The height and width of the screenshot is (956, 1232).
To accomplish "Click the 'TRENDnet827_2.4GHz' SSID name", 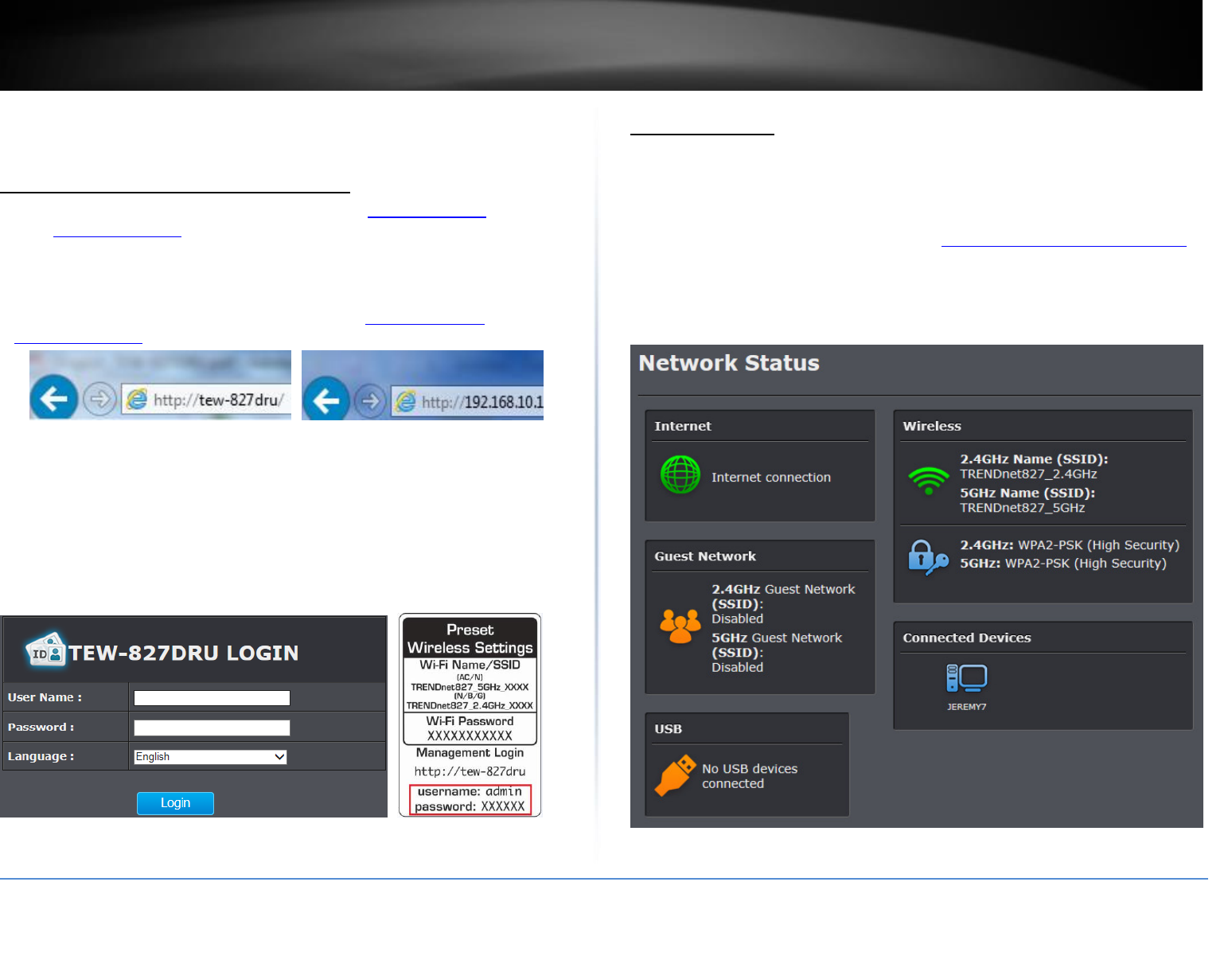I will 1028,474.
